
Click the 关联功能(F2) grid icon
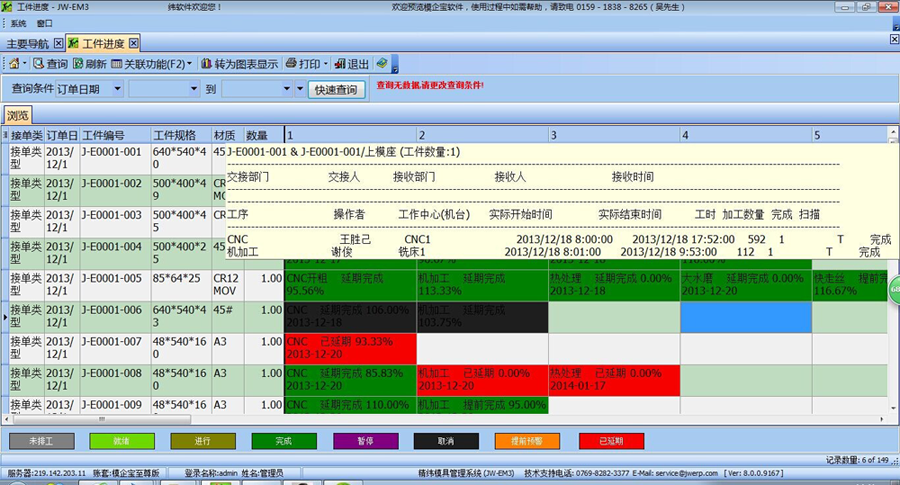[x=117, y=64]
